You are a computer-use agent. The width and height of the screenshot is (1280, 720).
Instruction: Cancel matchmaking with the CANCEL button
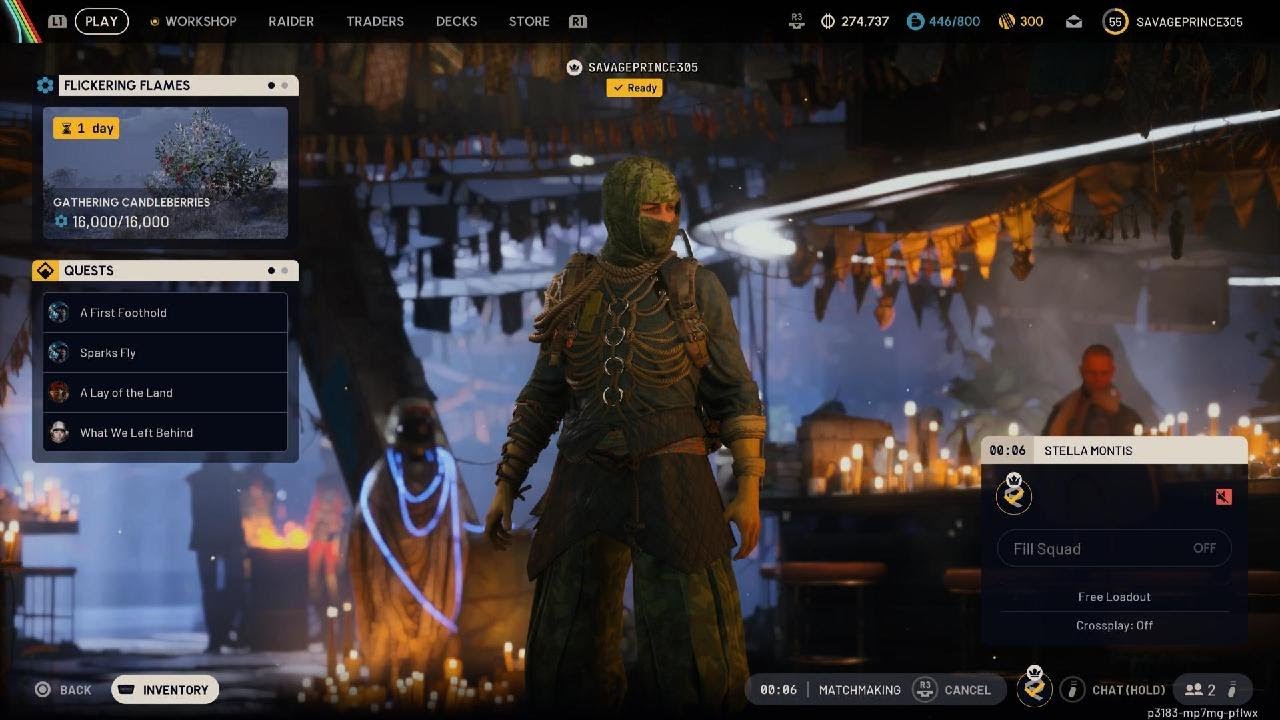954,690
